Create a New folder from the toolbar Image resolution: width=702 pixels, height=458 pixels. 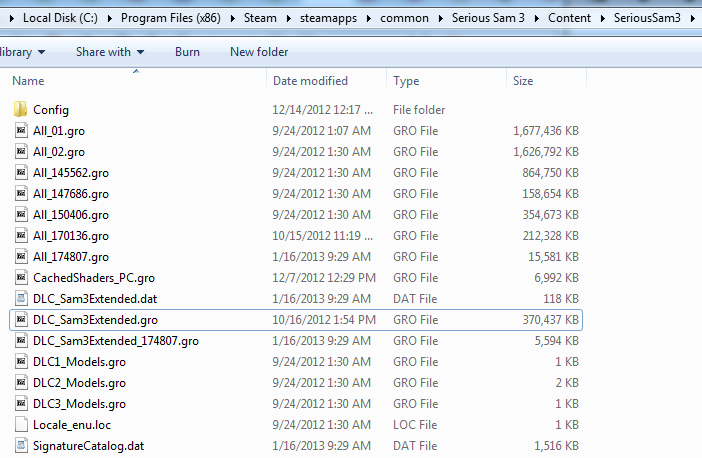(259, 52)
